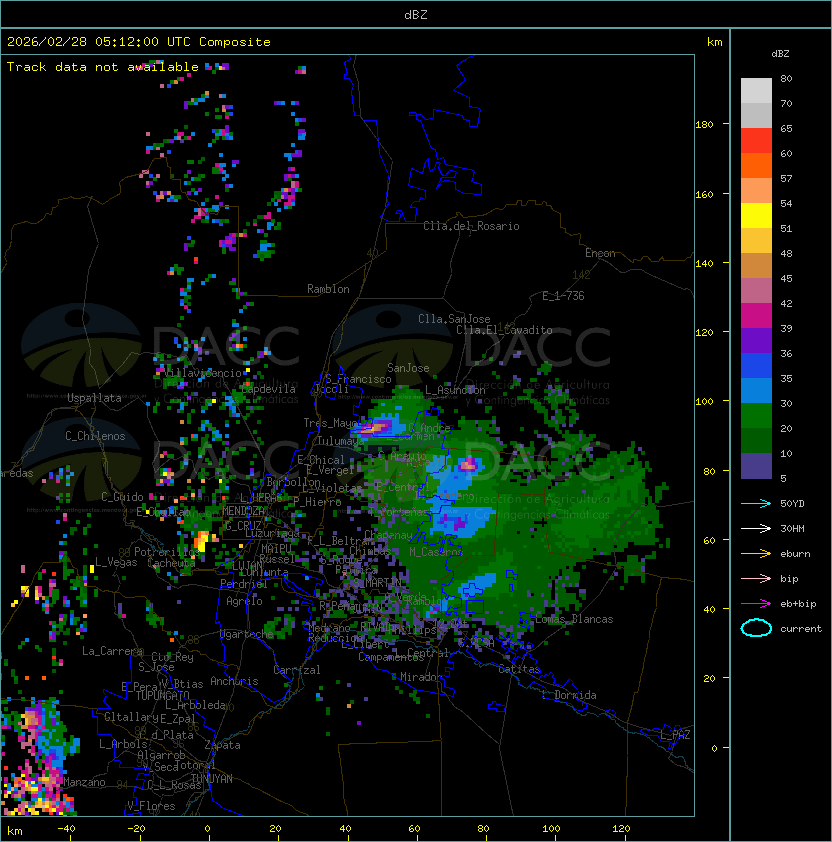Click the 'dBZ' heading above the color scale
This screenshot has width=832, height=842.
780,54
